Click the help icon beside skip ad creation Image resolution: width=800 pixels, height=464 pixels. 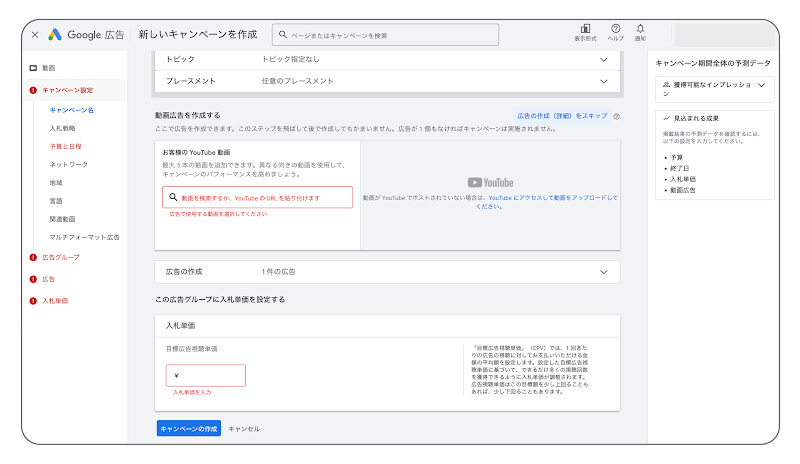(616, 116)
